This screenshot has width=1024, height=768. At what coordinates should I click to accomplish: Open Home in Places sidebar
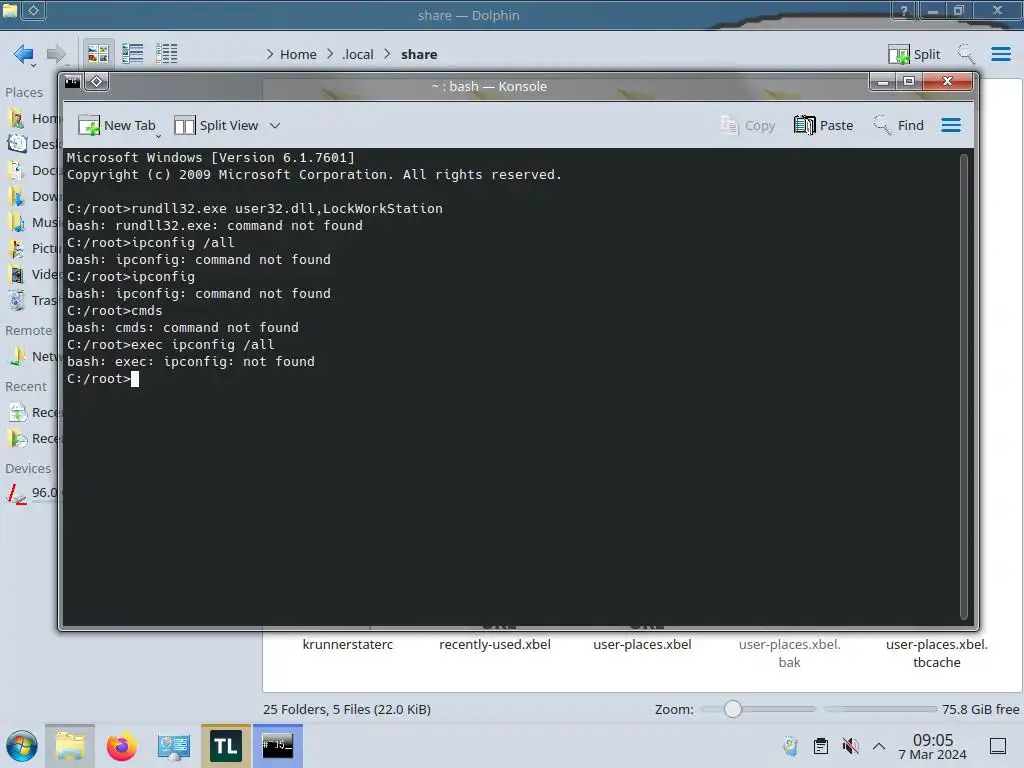click(x=33, y=118)
